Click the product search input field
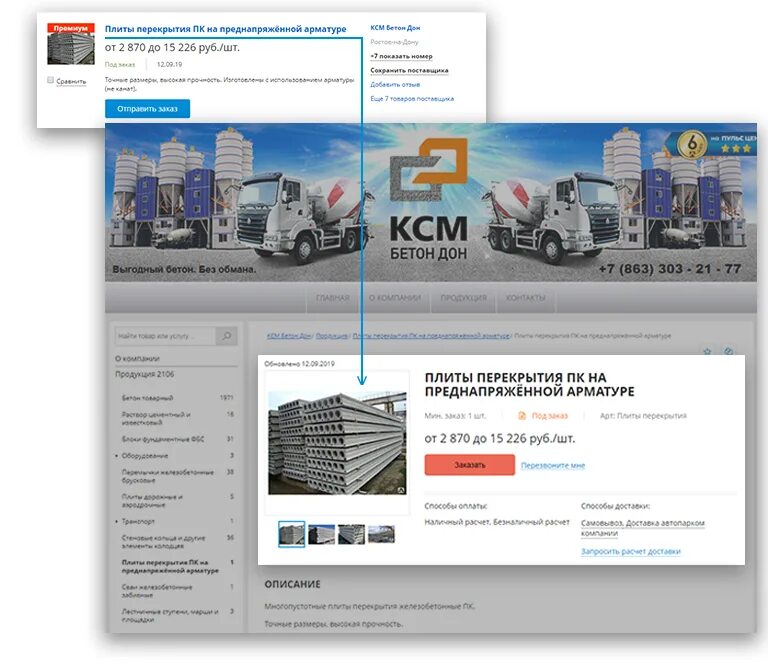Image resolution: width=768 pixels, height=672 pixels. click(166, 336)
